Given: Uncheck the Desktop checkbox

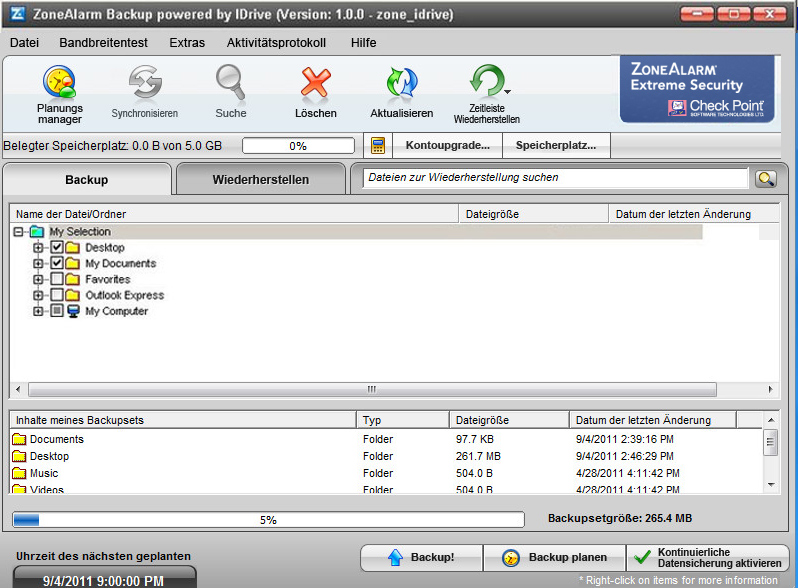Looking at the screenshot, I should [x=57, y=247].
